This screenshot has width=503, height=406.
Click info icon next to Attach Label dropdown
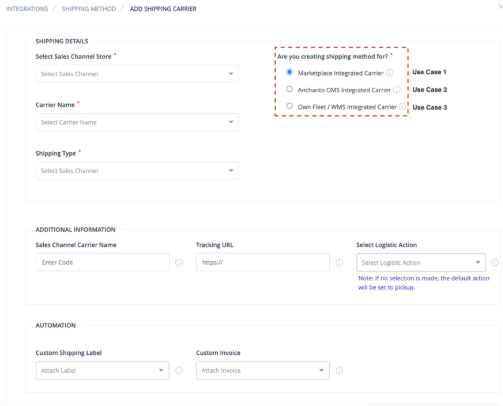[179, 371]
